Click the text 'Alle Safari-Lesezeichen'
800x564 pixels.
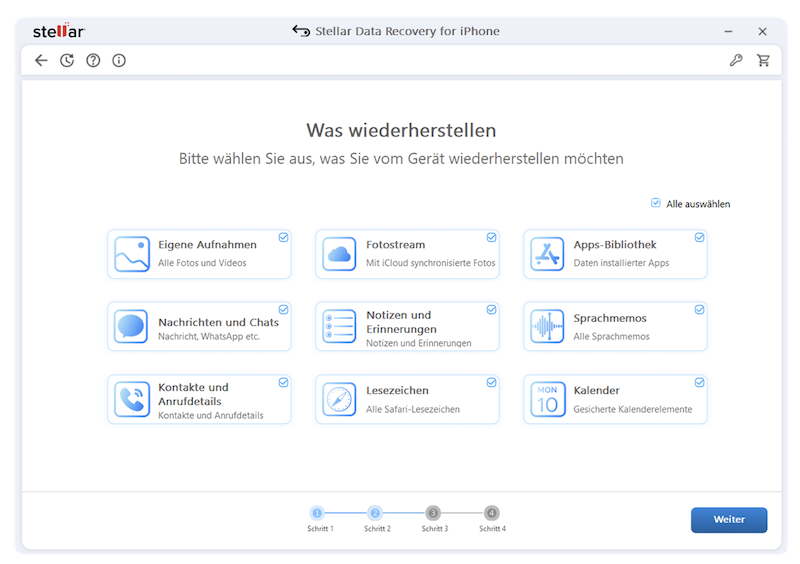coord(413,409)
